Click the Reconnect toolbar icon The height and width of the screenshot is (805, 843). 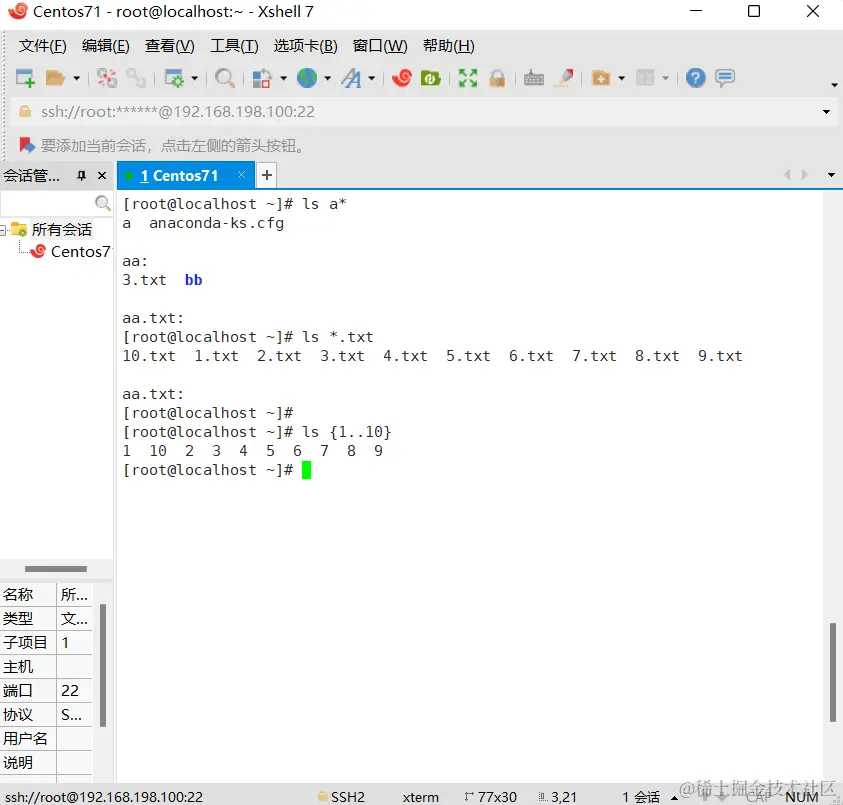[135, 79]
